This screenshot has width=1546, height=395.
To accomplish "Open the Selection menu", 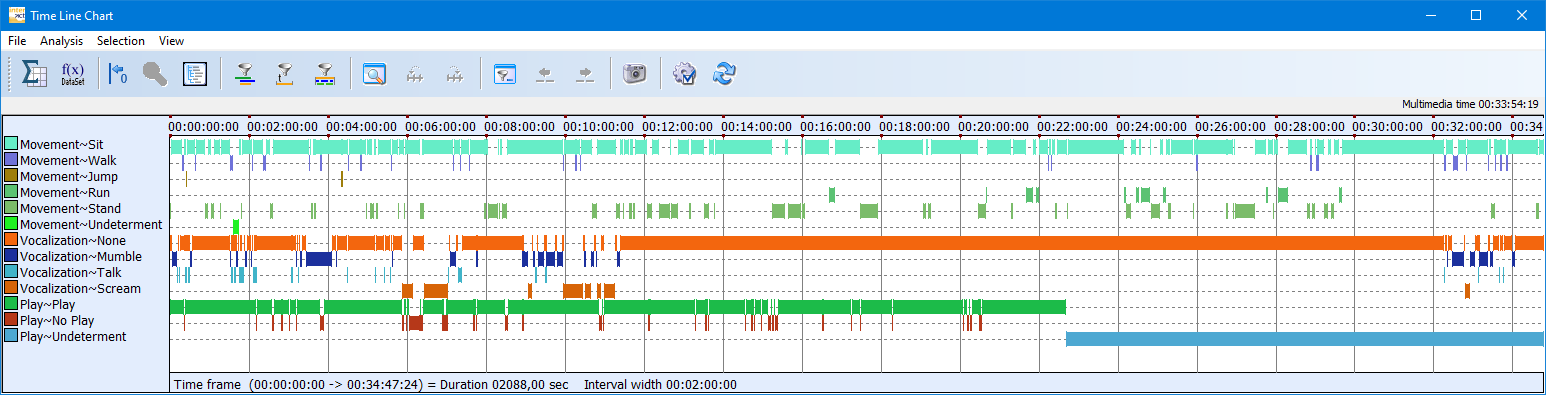I will click(121, 41).
